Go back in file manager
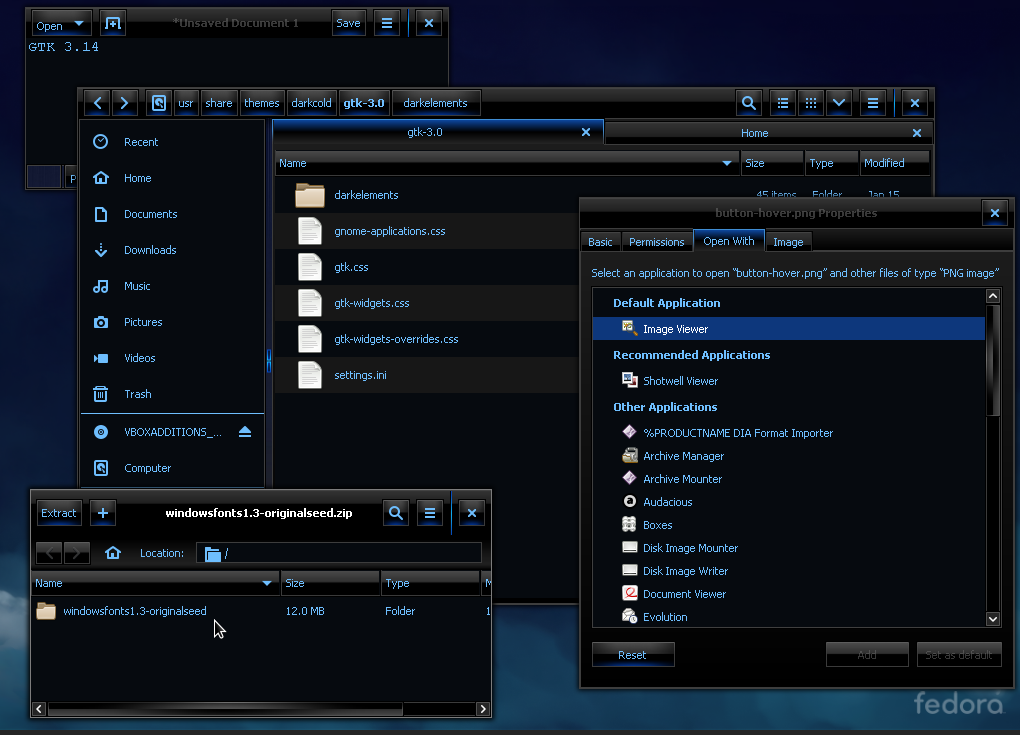The image size is (1020, 735). [x=98, y=103]
